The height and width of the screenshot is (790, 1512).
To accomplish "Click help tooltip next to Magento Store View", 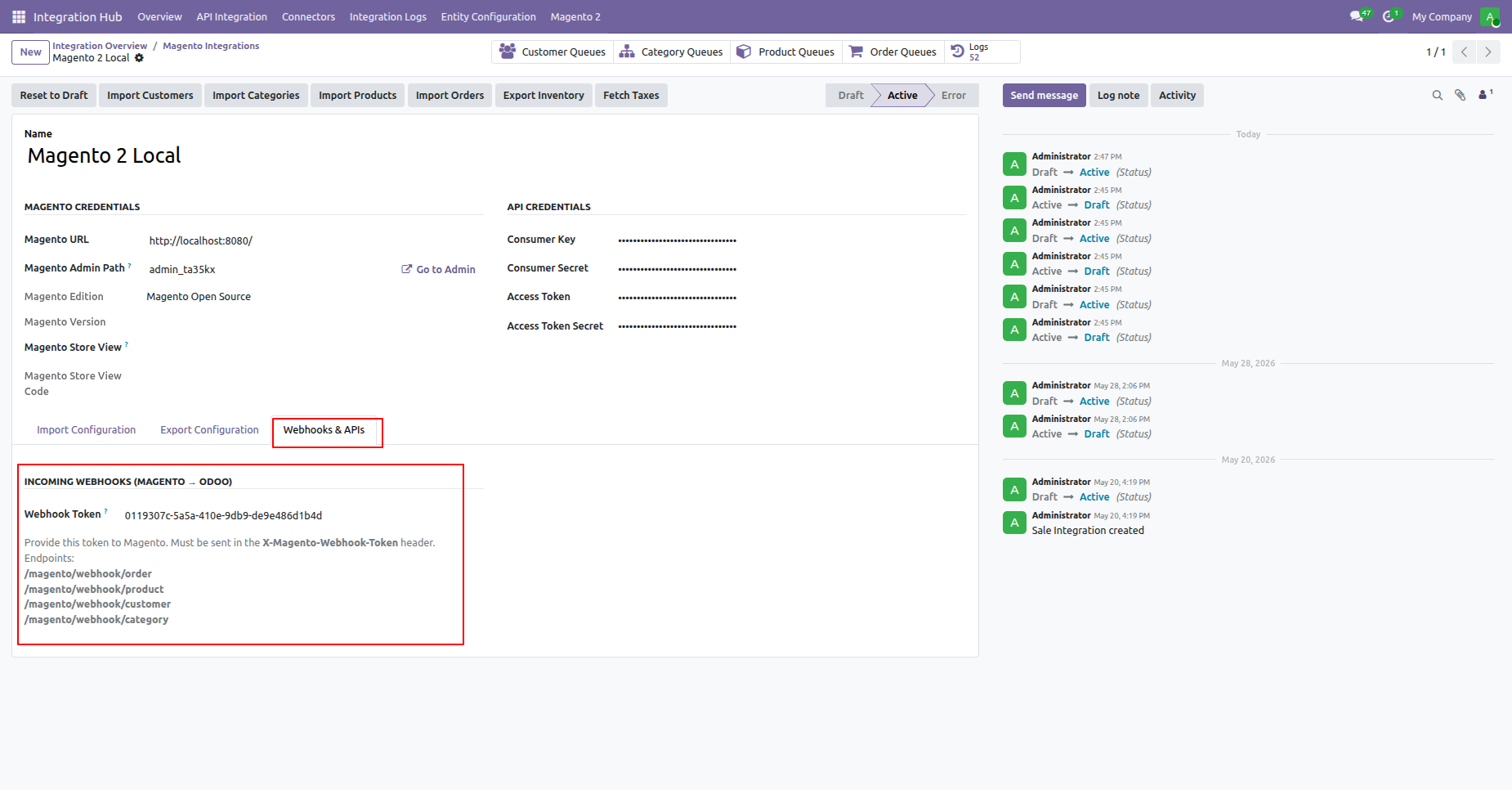I will pos(126,345).
